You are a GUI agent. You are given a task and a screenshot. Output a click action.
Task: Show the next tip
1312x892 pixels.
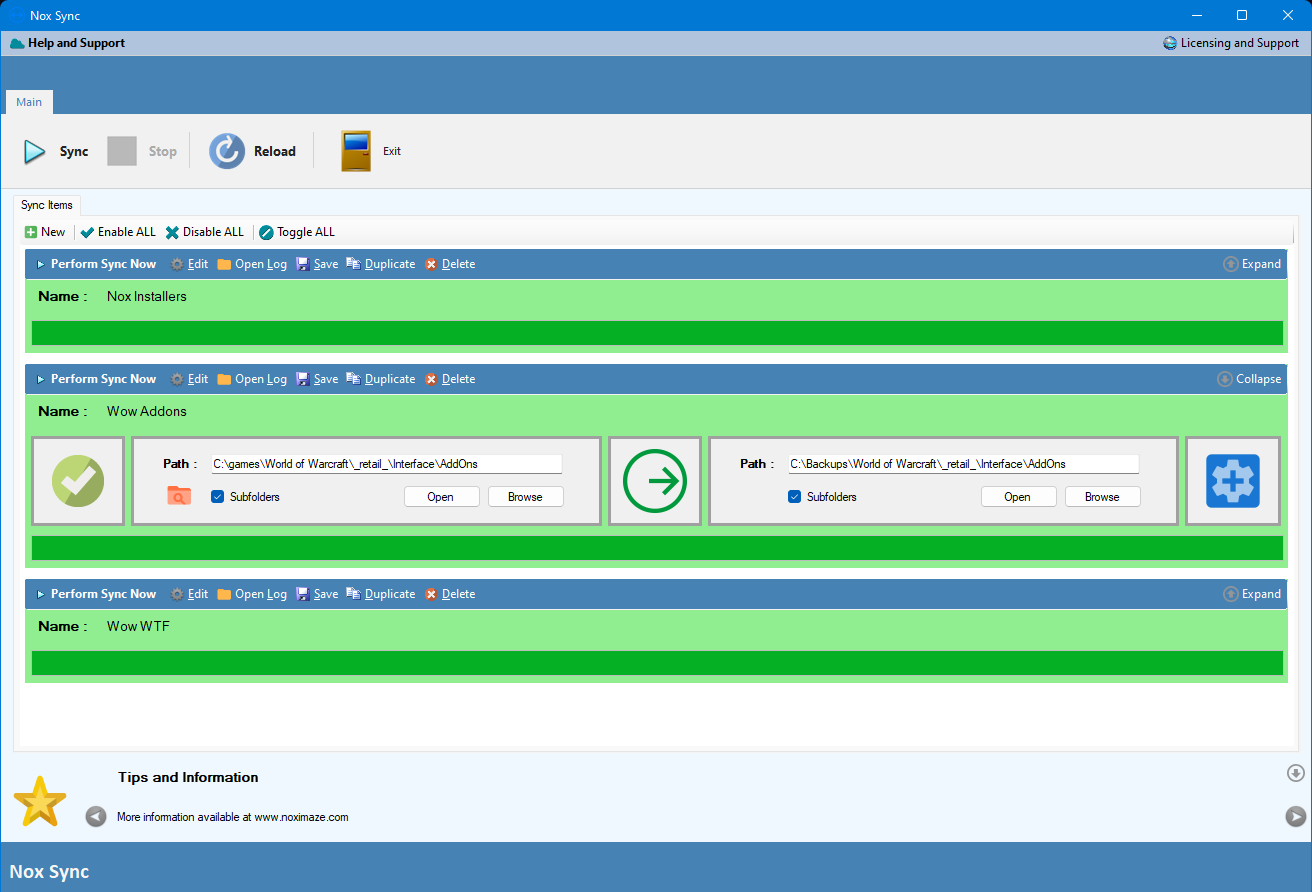click(1296, 817)
